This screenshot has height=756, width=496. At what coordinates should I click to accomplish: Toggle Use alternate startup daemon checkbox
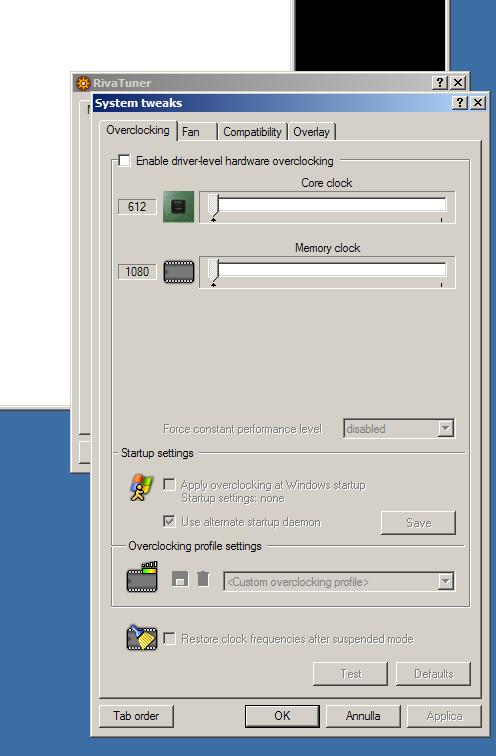tap(169, 521)
